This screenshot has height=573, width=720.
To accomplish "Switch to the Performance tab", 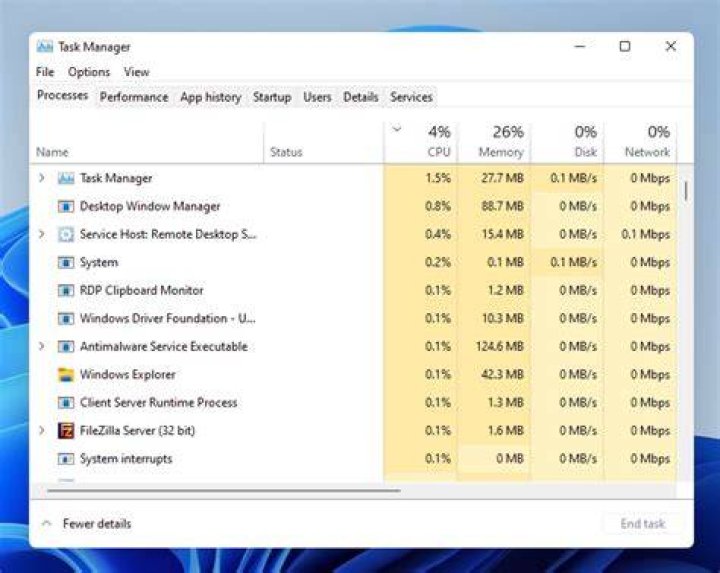I will tap(134, 97).
